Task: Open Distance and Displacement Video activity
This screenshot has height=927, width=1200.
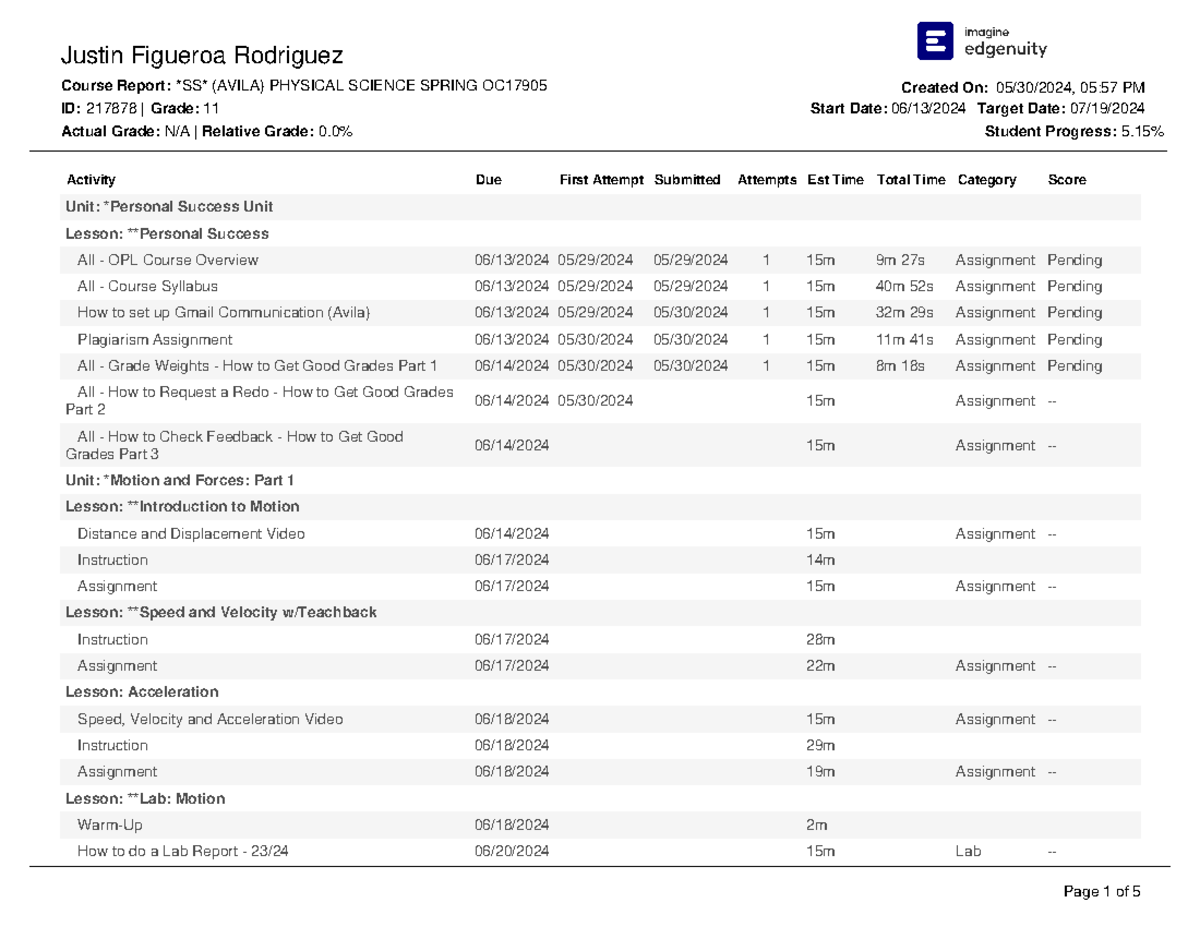Action: click(x=191, y=534)
